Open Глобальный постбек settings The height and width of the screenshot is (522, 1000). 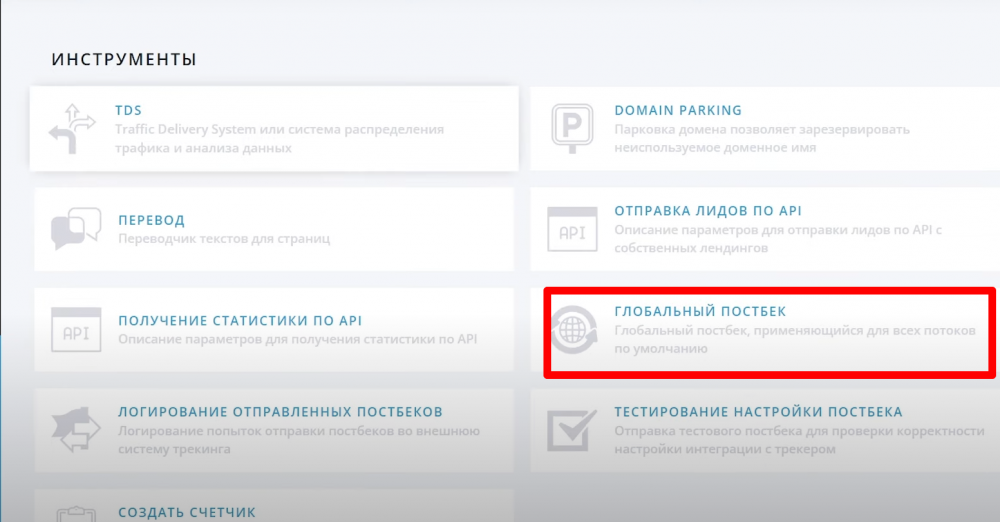click(x=700, y=311)
